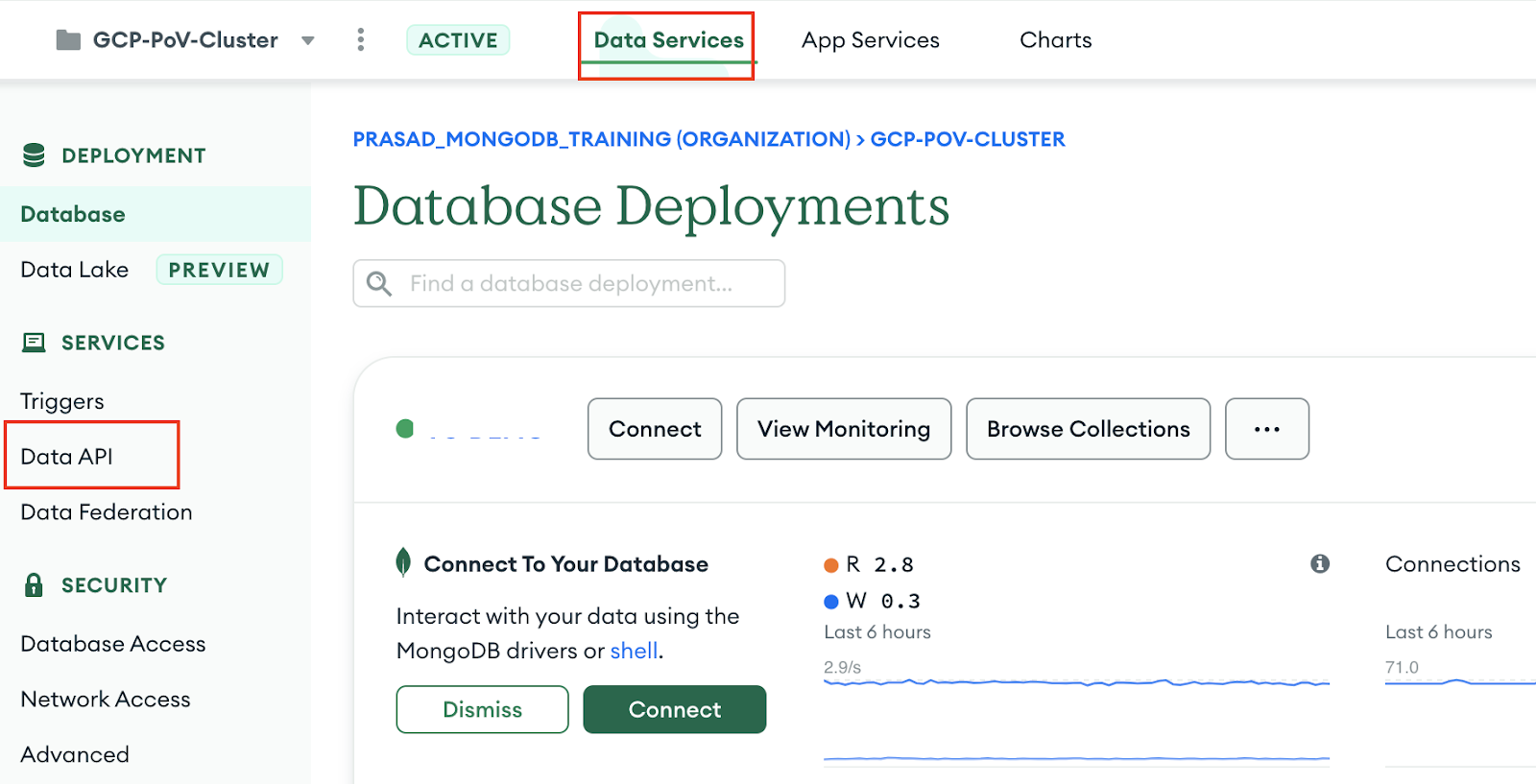Click the Find a database deployment search field

pyautogui.click(x=569, y=283)
